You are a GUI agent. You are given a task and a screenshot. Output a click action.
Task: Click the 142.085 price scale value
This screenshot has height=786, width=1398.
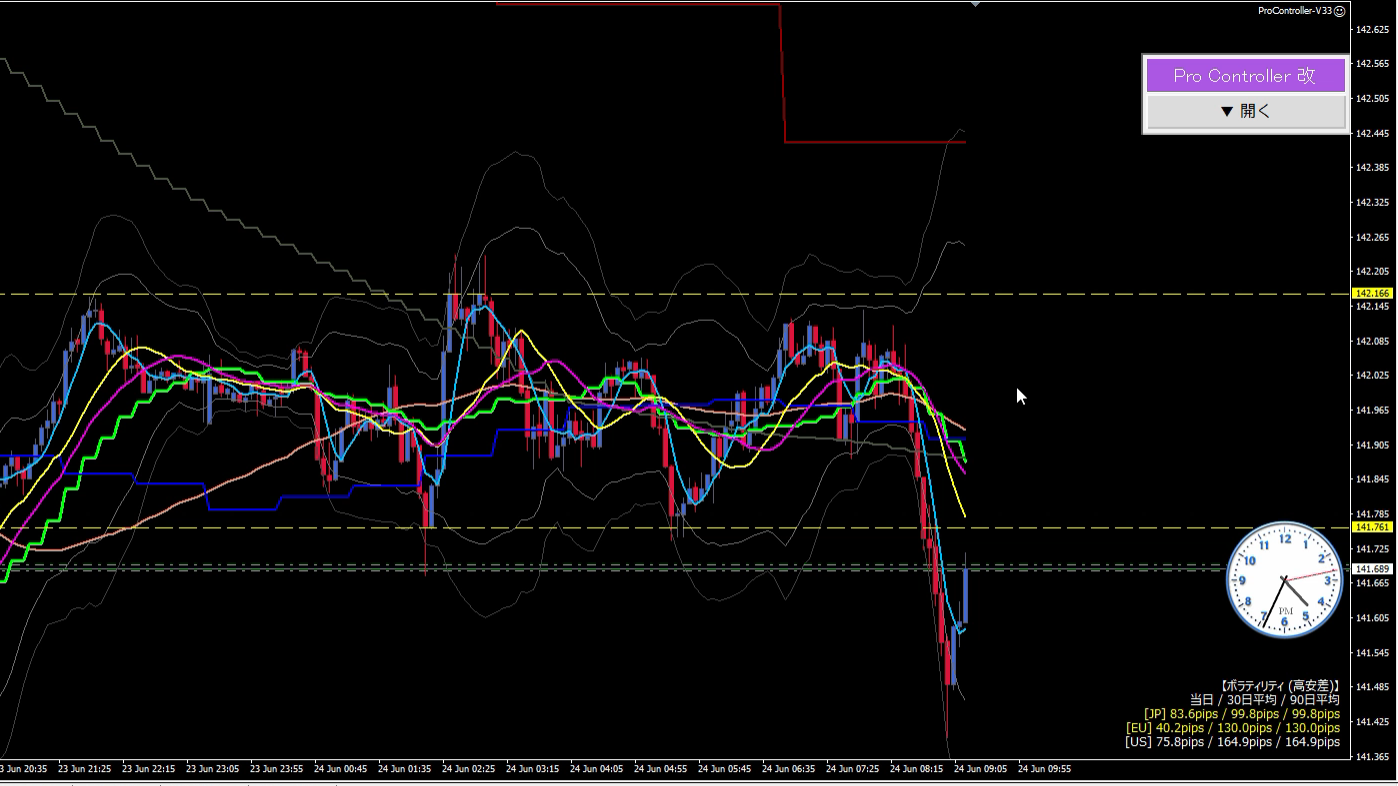[1373, 341]
